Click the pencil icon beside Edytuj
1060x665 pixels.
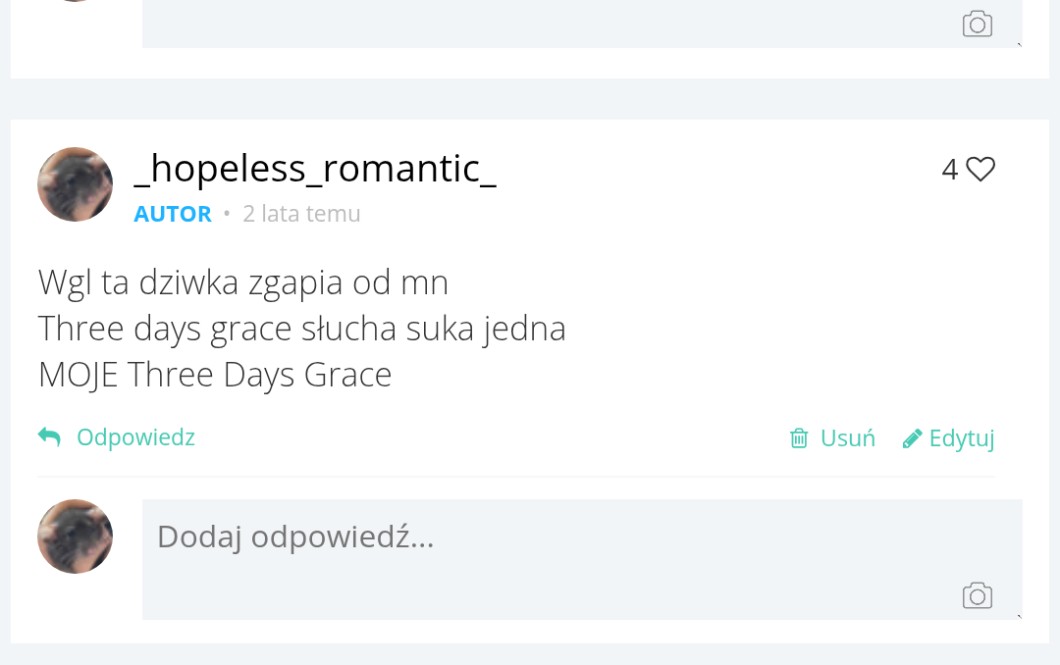tap(911, 438)
